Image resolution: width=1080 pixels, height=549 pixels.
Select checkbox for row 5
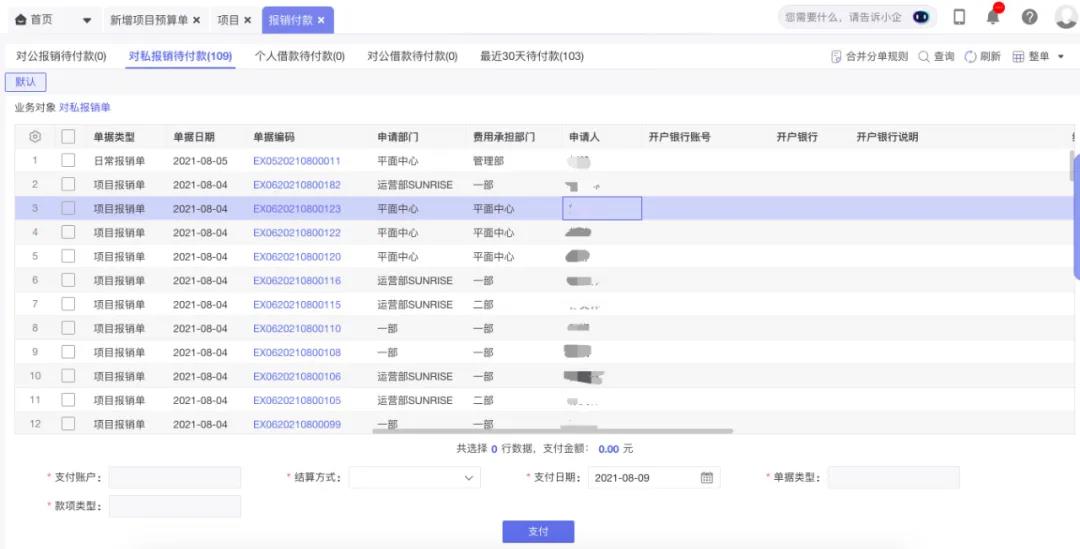click(x=68, y=257)
